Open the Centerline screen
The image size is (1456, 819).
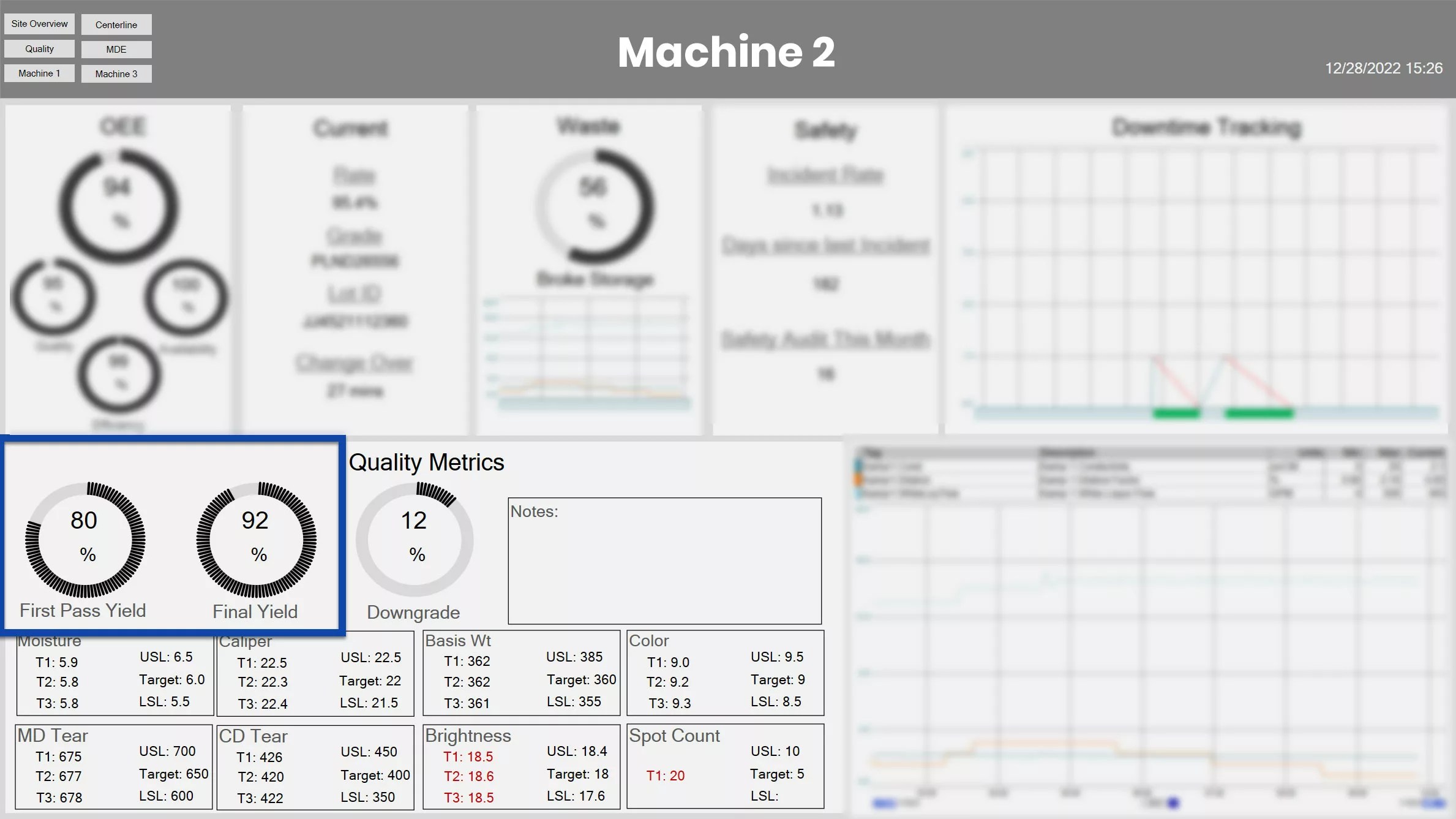pyautogui.click(x=116, y=25)
